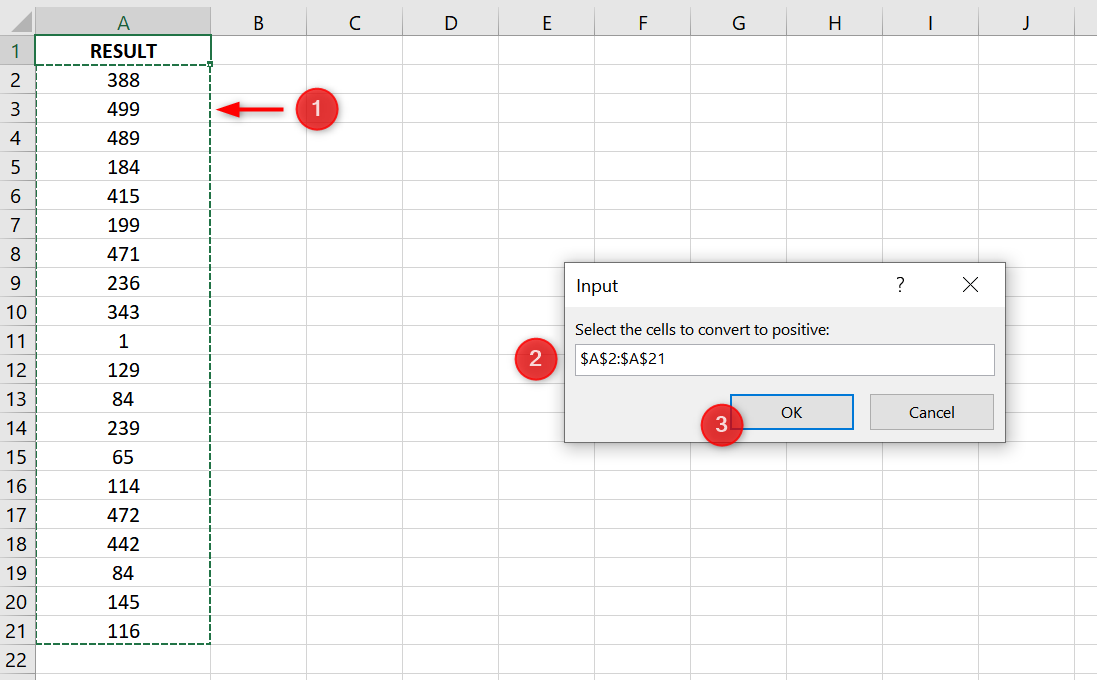Select the cell with value 1

(122, 341)
